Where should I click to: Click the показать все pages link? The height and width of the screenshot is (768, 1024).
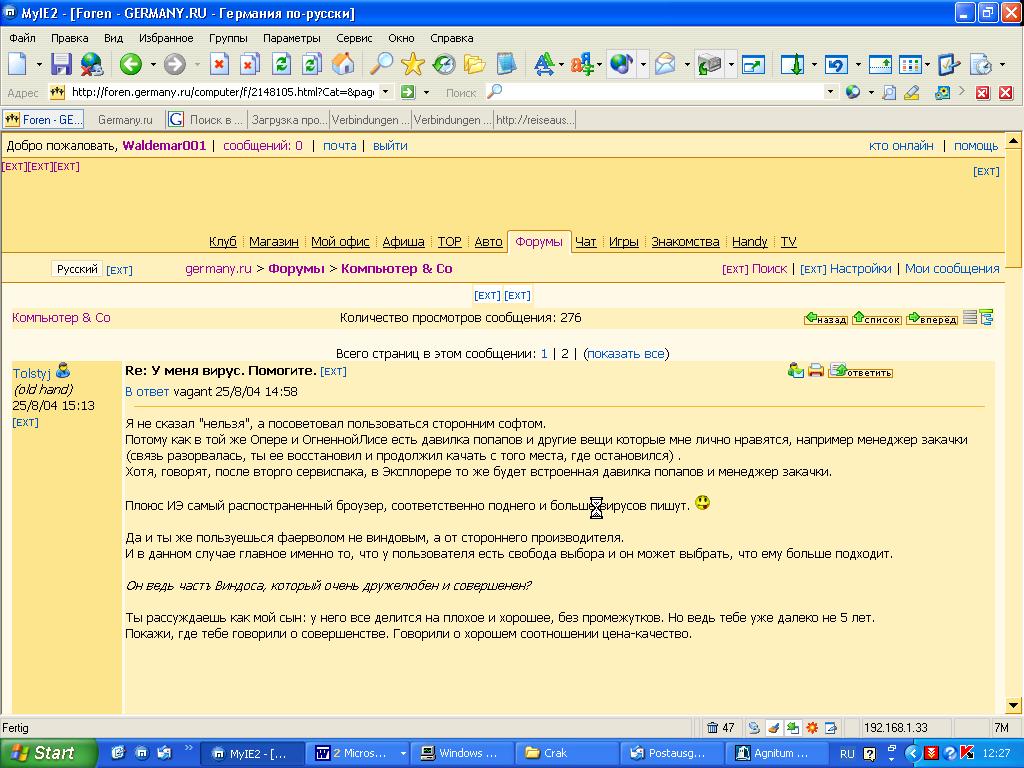click(626, 354)
